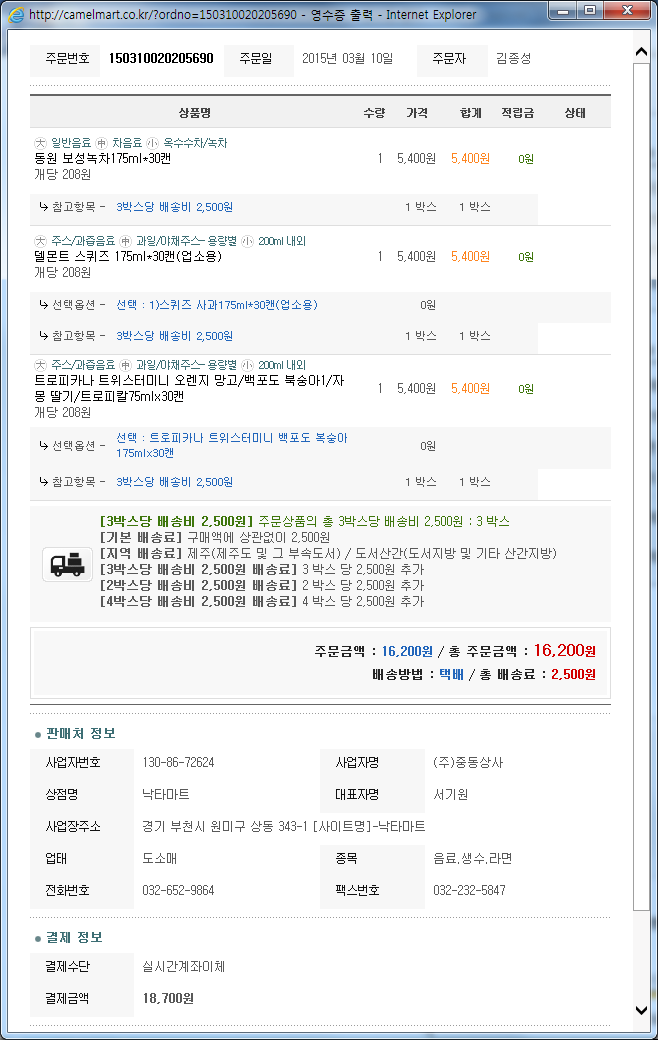
Task: Click option 트로피카나 트위스터미니 백포도 복숭아
Action: (x=231, y=445)
